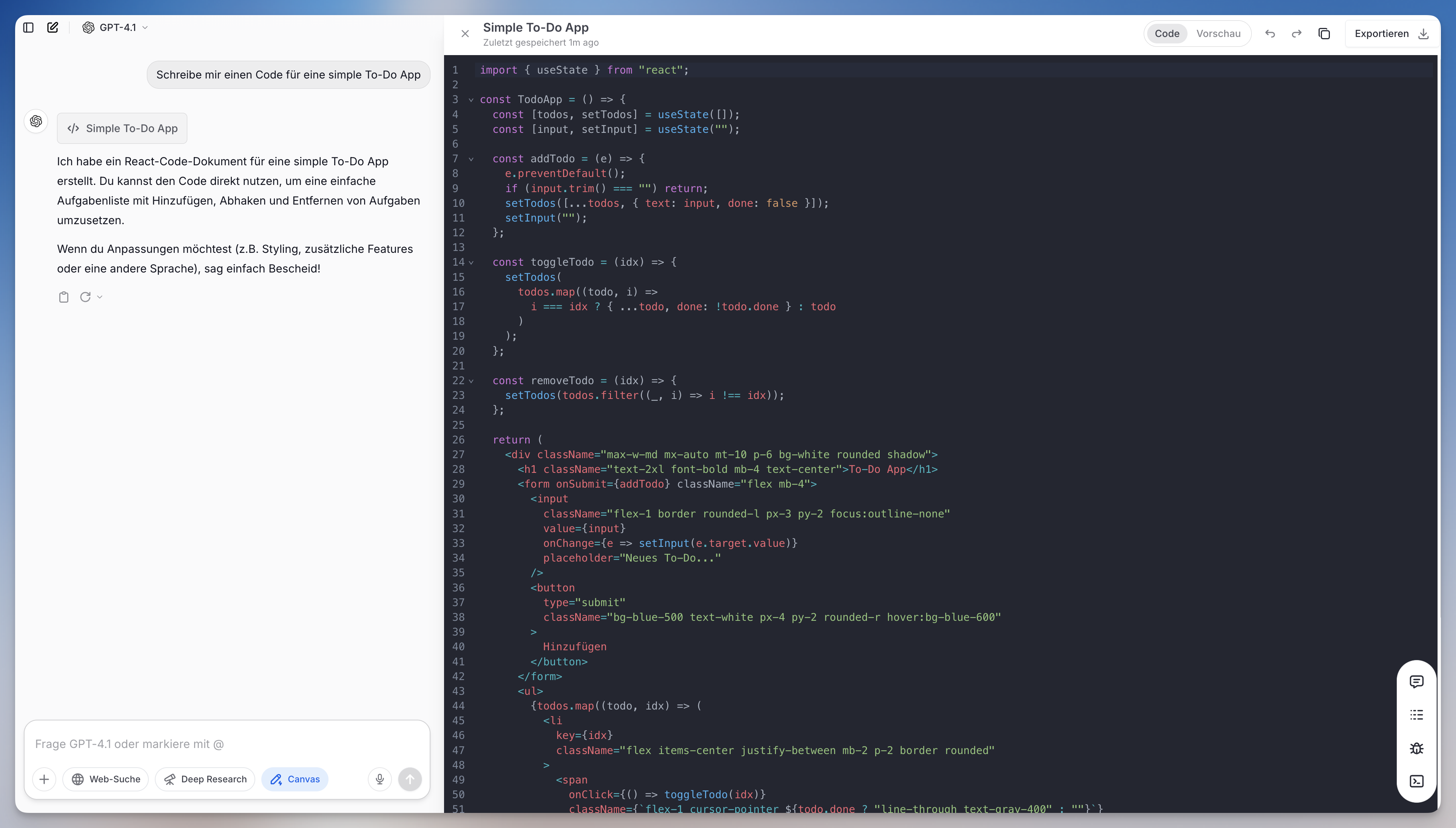Enable the Web-Suche tool
This screenshot has width=1456, height=828.
pos(106,779)
